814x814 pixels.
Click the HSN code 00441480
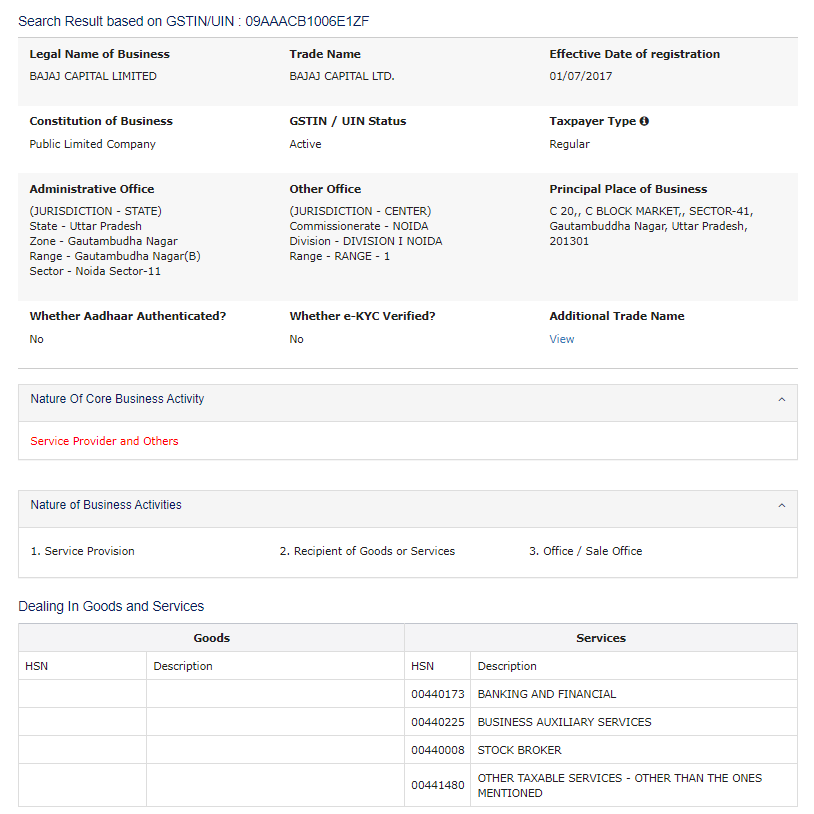[x=438, y=785]
